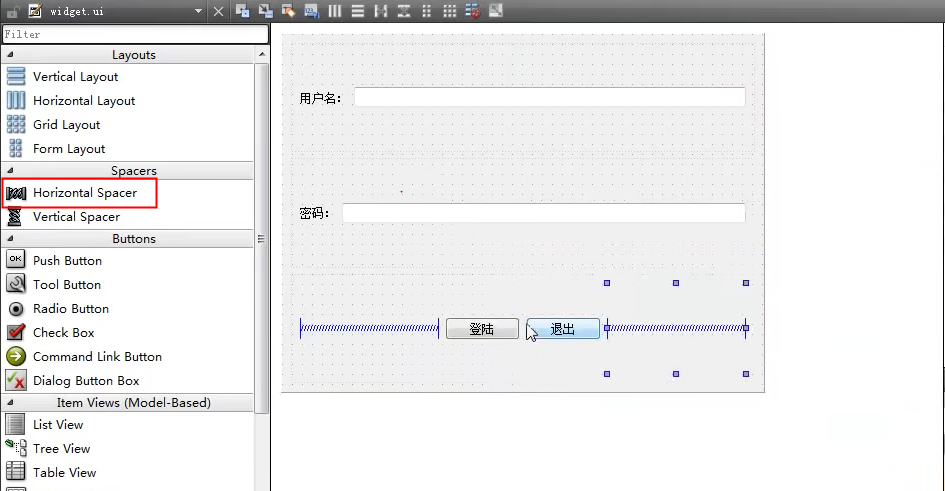Select the 密码: label on the form
This screenshot has height=491, width=945.
coord(315,213)
